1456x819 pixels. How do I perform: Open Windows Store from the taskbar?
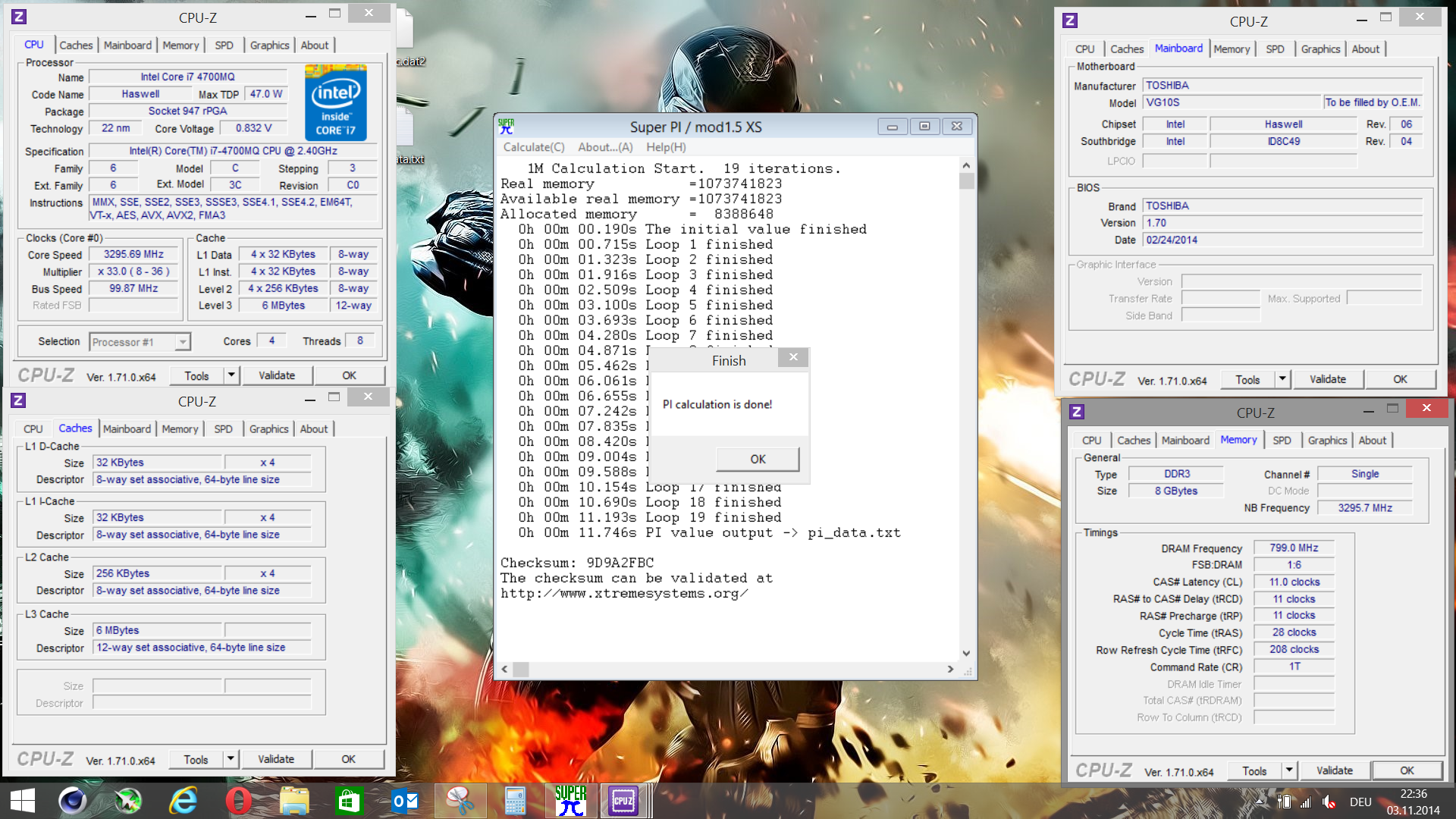pyautogui.click(x=349, y=801)
